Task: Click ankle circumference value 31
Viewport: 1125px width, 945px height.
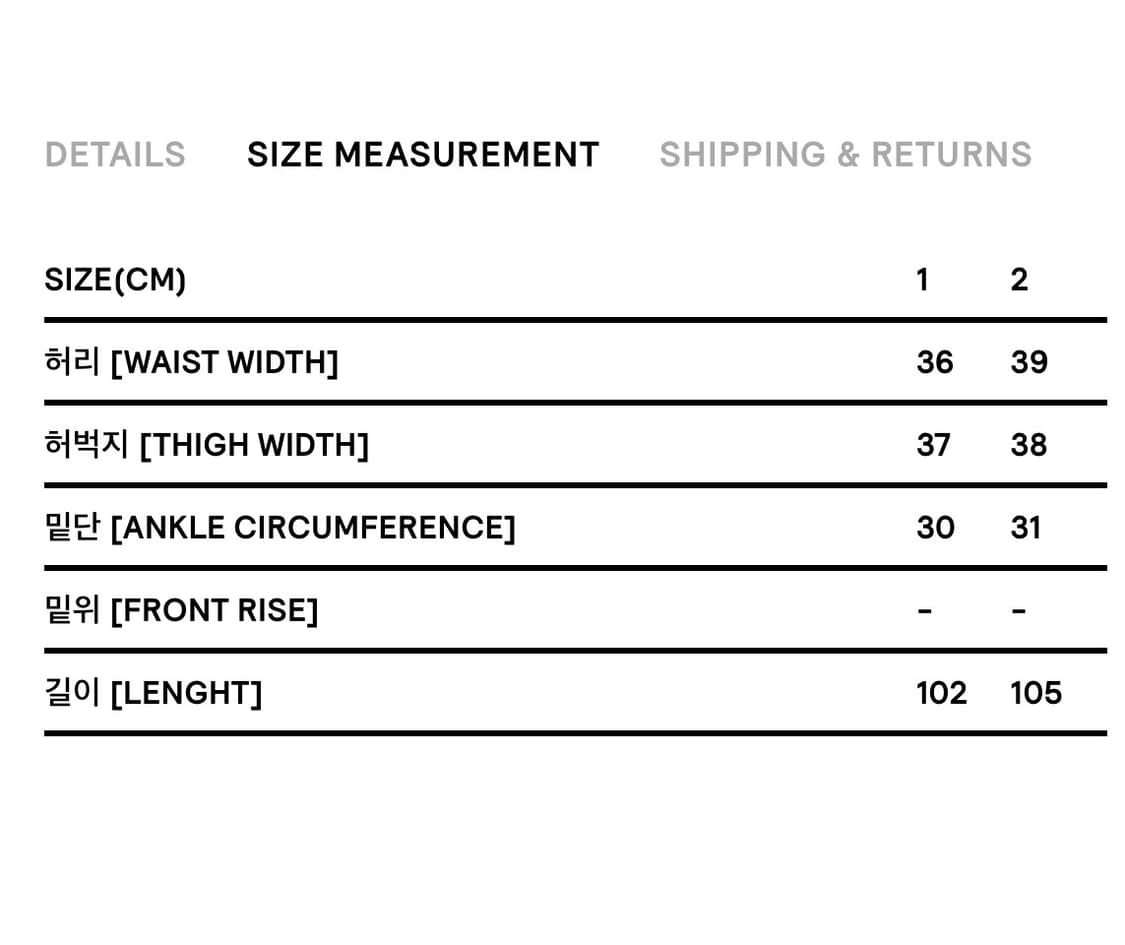Action: click(x=1025, y=527)
